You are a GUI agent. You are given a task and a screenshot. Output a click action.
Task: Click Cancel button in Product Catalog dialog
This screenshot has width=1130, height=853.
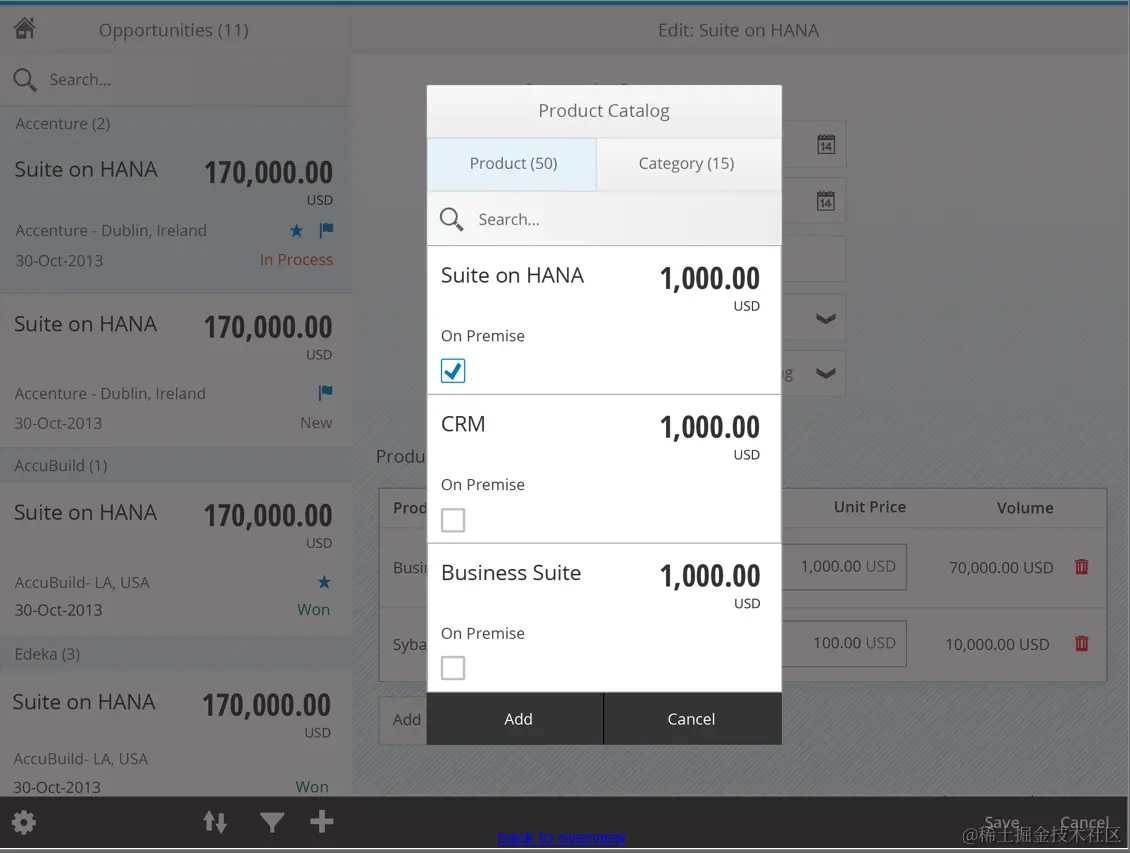pyautogui.click(x=693, y=719)
